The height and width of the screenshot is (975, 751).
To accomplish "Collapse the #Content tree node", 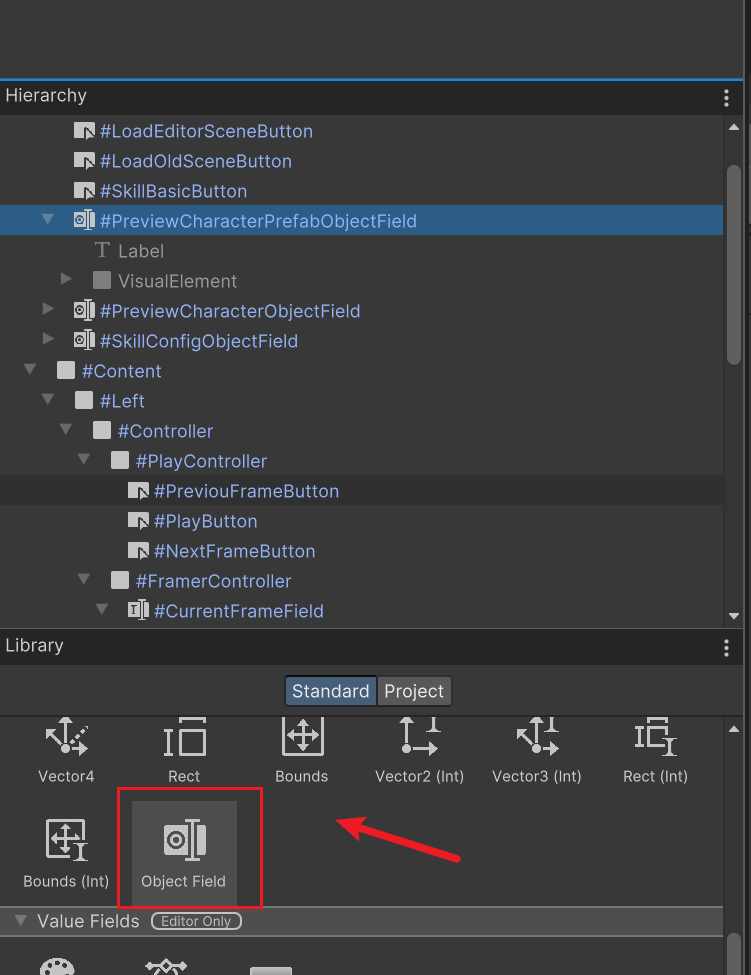I will click(30, 369).
